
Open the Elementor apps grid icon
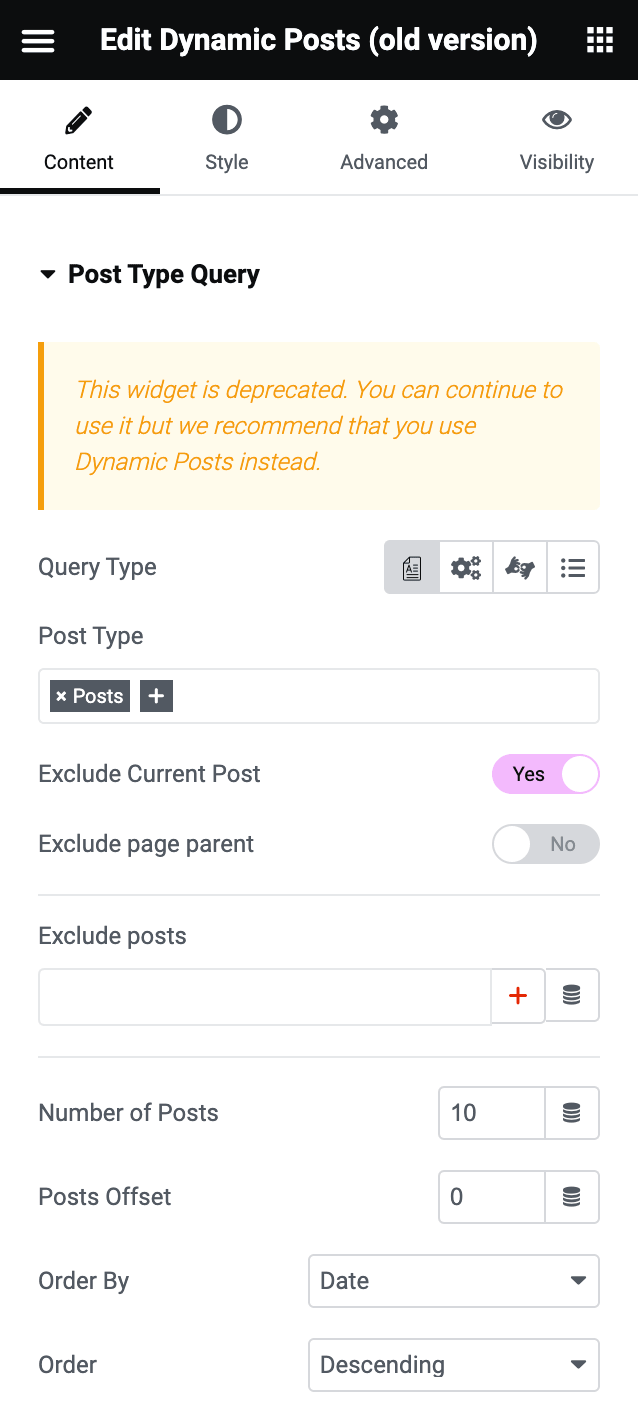[599, 39]
